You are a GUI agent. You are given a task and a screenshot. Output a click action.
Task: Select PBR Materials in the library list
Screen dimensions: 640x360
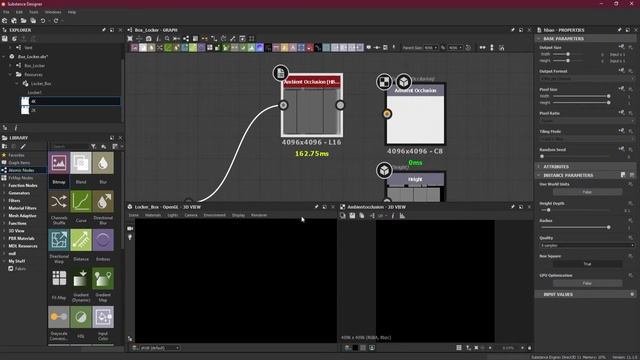(x=21, y=238)
